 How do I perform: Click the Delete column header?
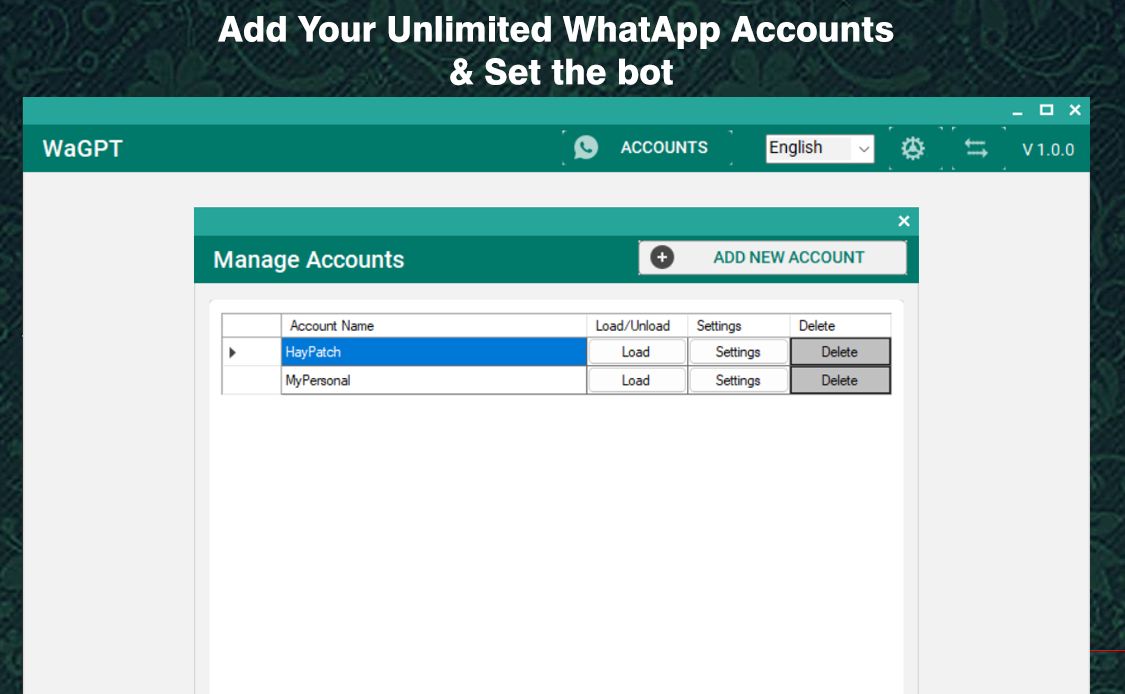[840, 326]
